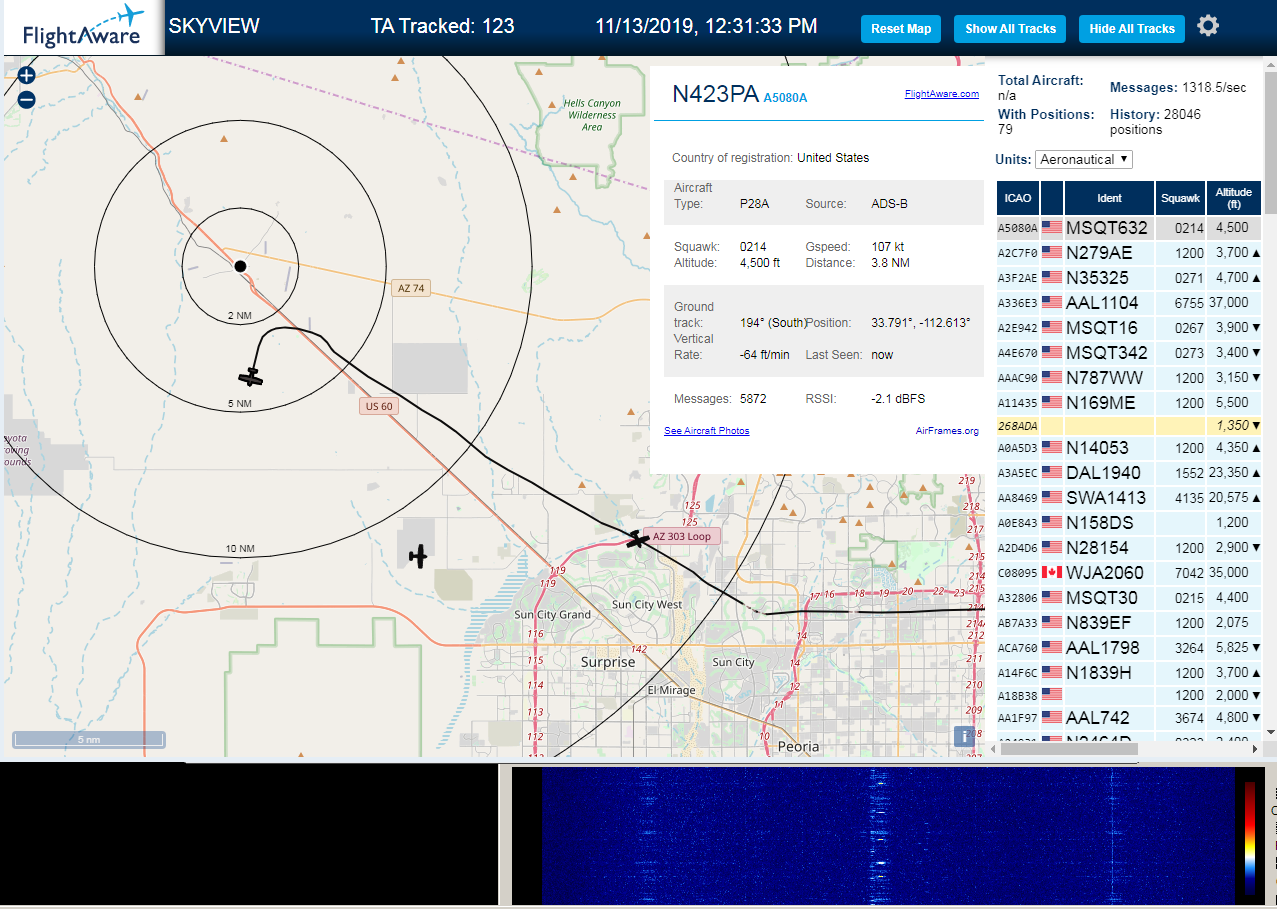Select the aircraft icon near 5 NM ring
This screenshot has width=1277, height=909.
tap(251, 377)
